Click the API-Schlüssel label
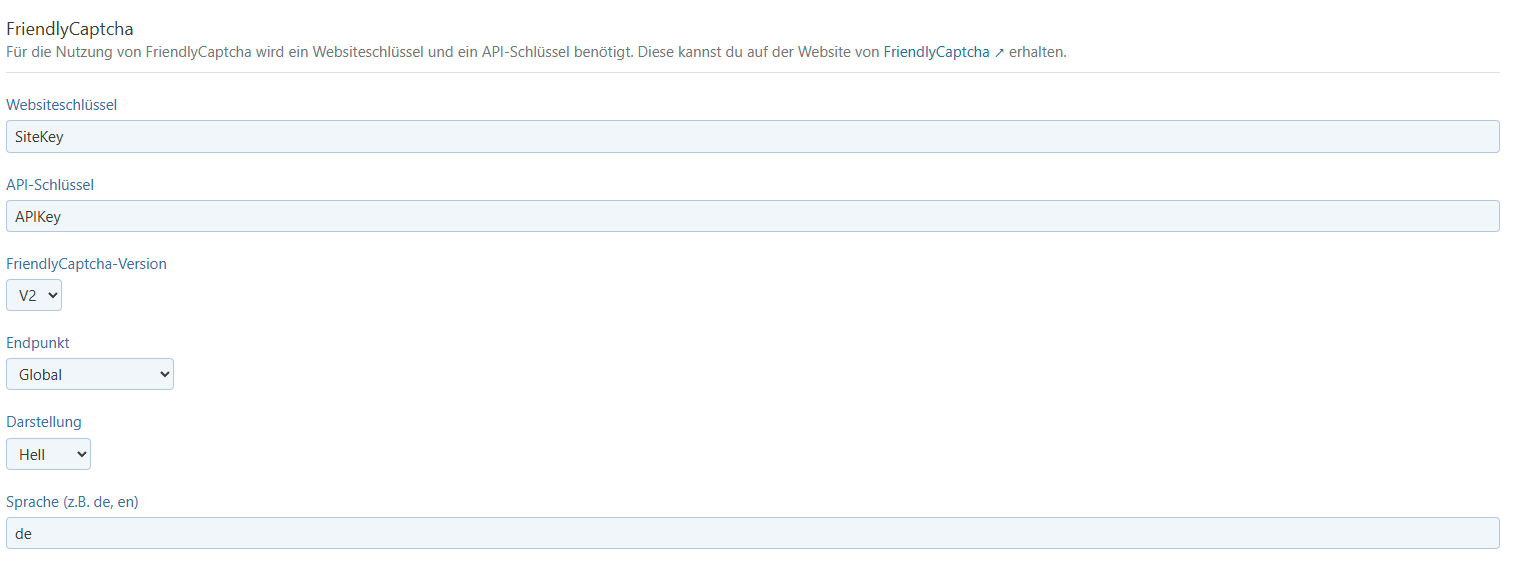1514x566 pixels. pyautogui.click(x=50, y=185)
